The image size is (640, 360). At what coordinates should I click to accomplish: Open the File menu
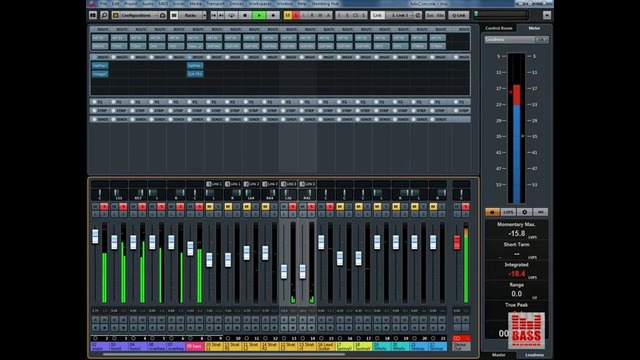103,3
